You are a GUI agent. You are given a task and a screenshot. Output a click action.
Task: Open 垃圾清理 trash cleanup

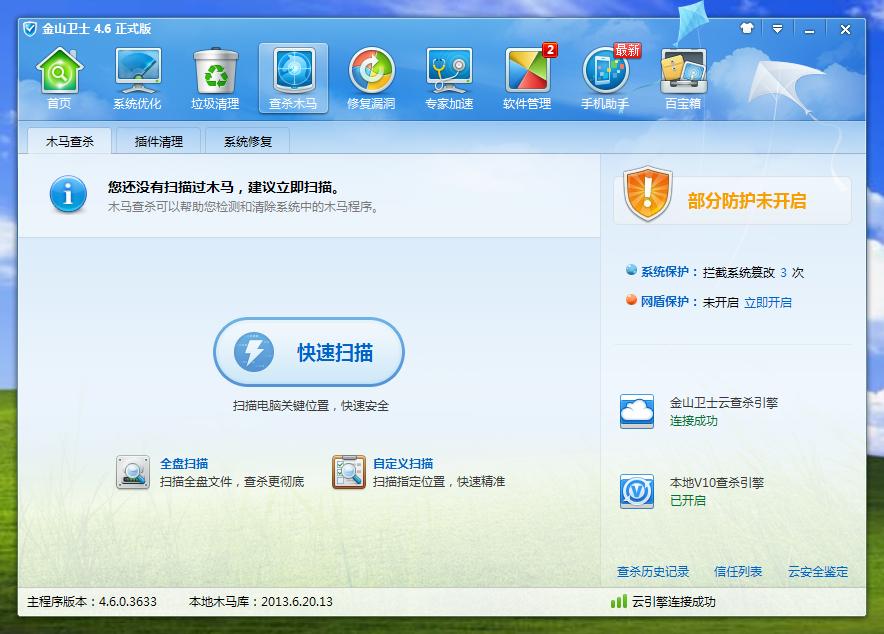click(215, 78)
